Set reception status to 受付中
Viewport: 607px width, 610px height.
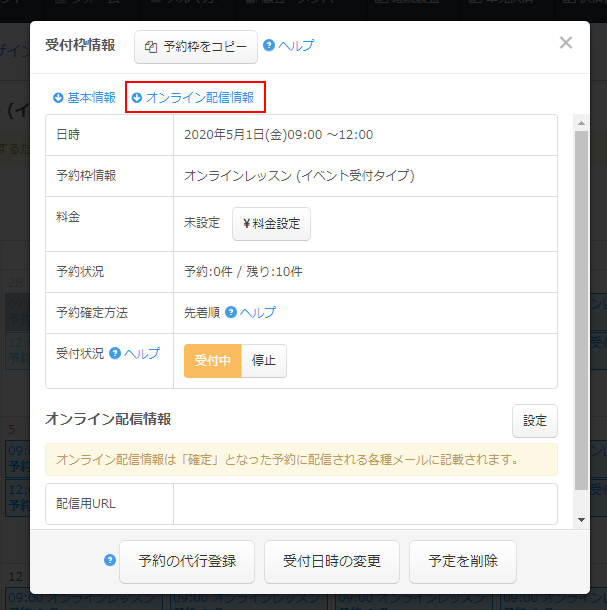click(x=213, y=361)
